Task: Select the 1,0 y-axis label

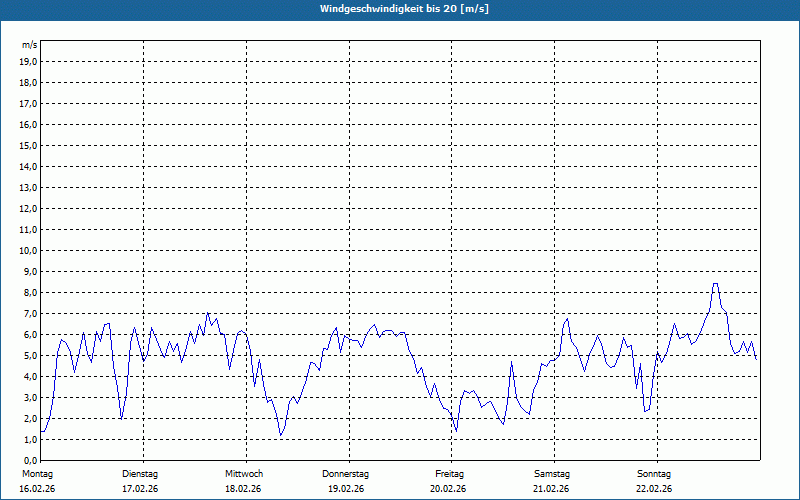Action: 30,439
